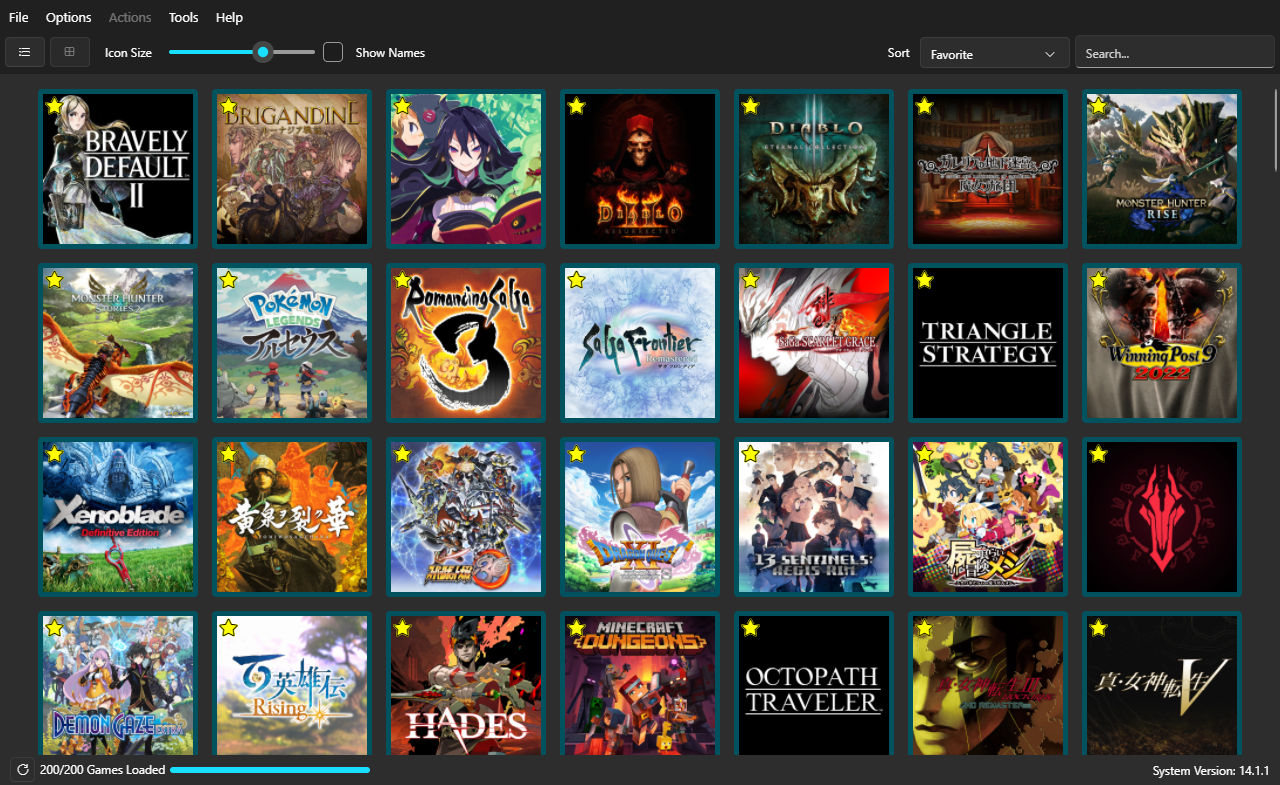Select the Pokémon Legends Arceus game thumbnail
The width and height of the screenshot is (1280, 785).
(292, 343)
